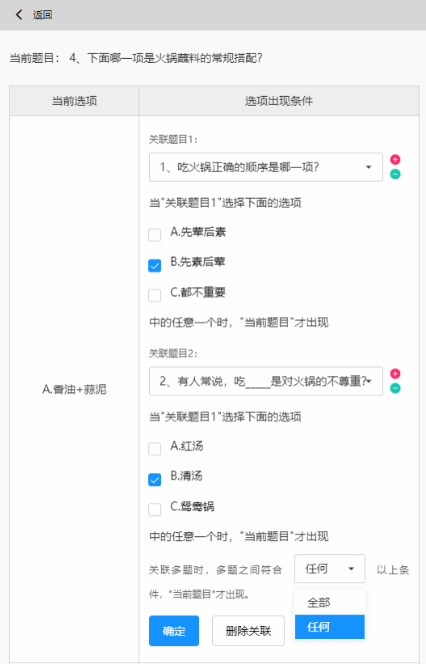This screenshot has width=426, height=664.
Task: Click the 删除关联 button
Action: point(248,631)
